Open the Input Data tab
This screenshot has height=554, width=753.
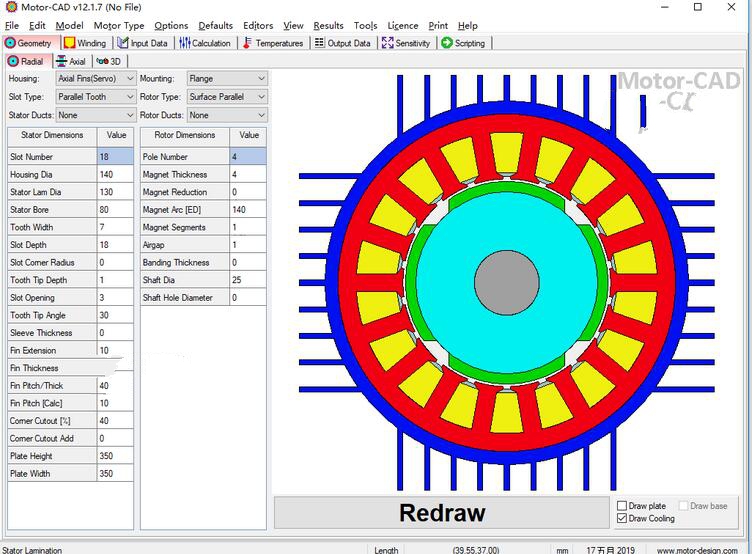tap(143, 43)
